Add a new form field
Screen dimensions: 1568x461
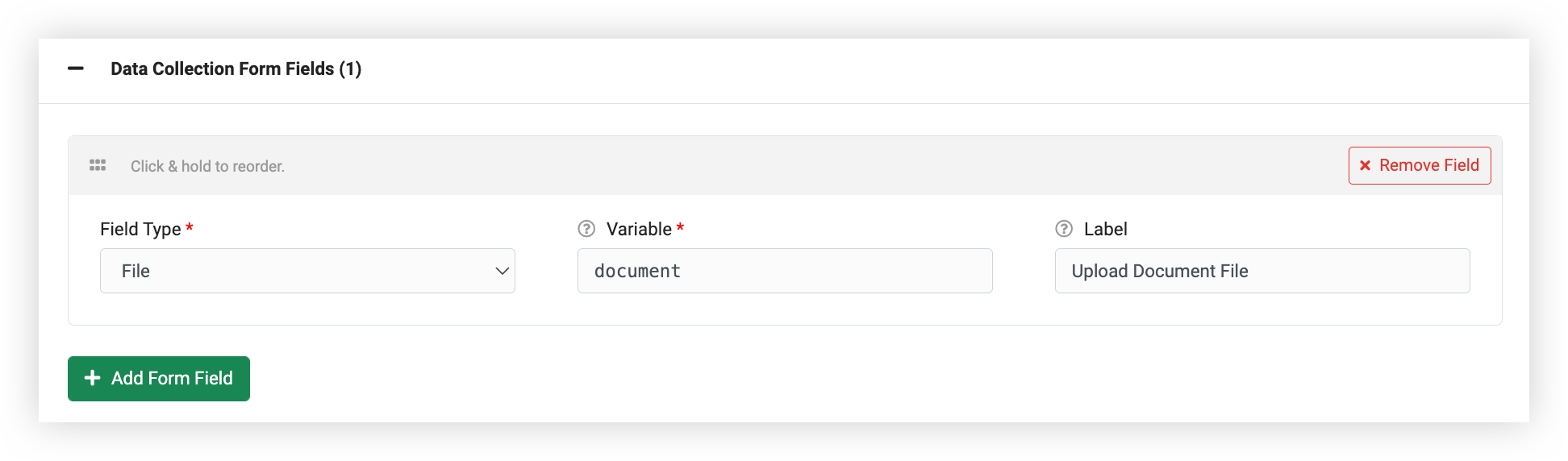click(159, 379)
